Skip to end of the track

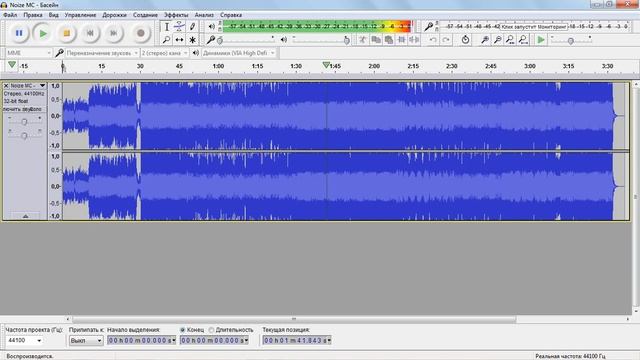pos(114,33)
